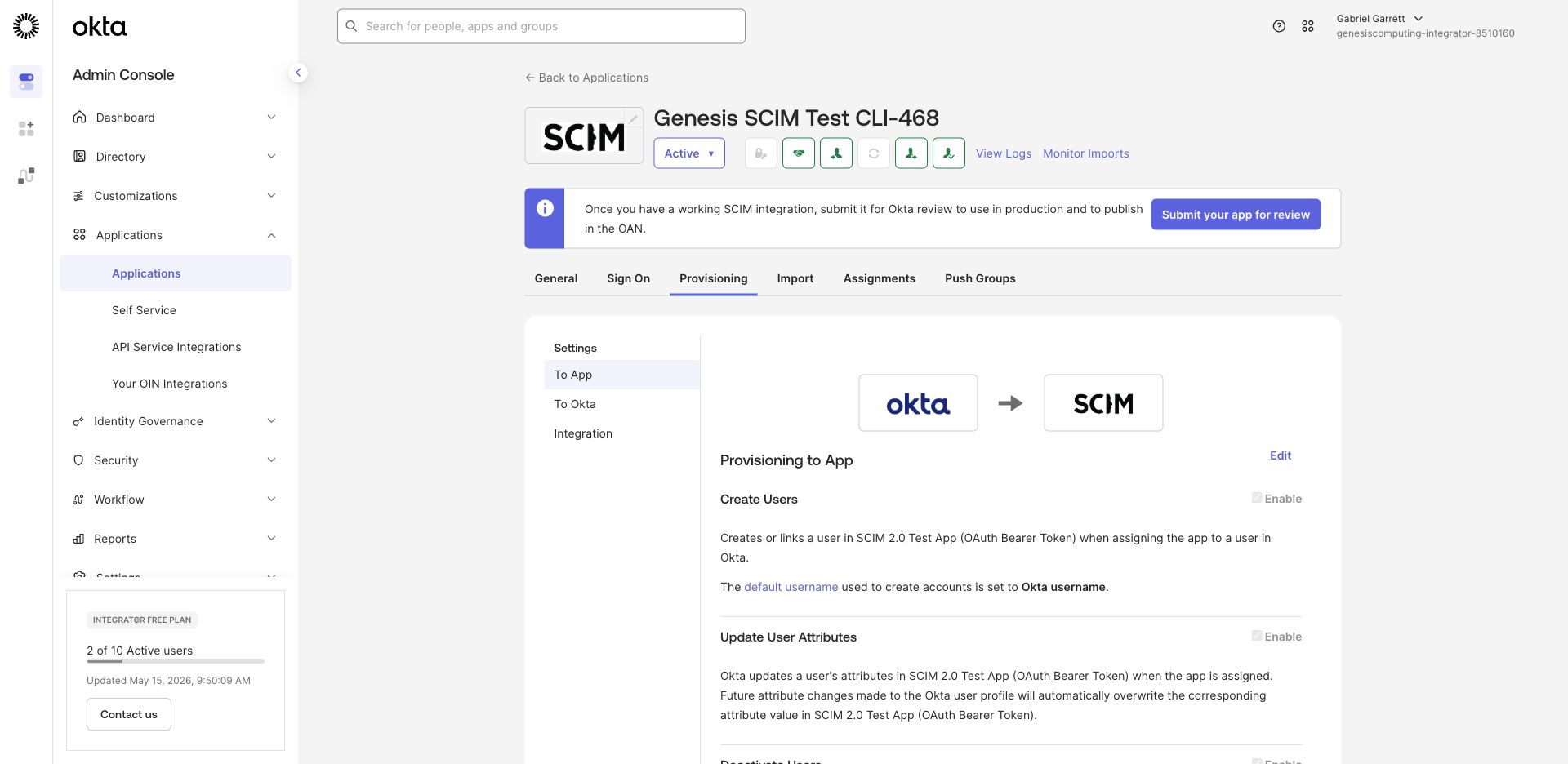Collapse the Applications menu section

pyautogui.click(x=176, y=235)
